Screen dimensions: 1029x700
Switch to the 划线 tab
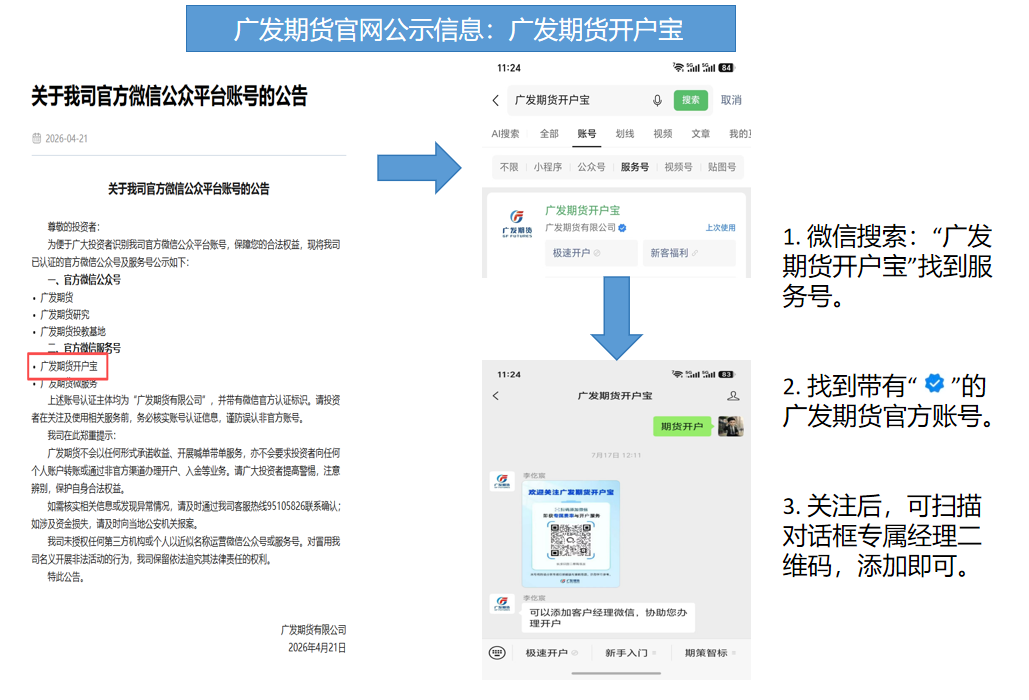tap(625, 134)
